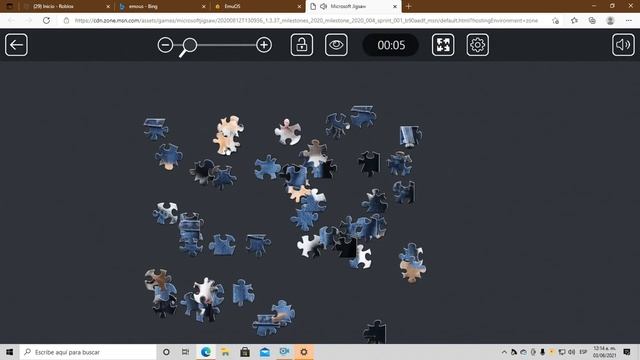640x360 pixels.
Task: Zoom in using the plus button
Action: (x=264, y=45)
